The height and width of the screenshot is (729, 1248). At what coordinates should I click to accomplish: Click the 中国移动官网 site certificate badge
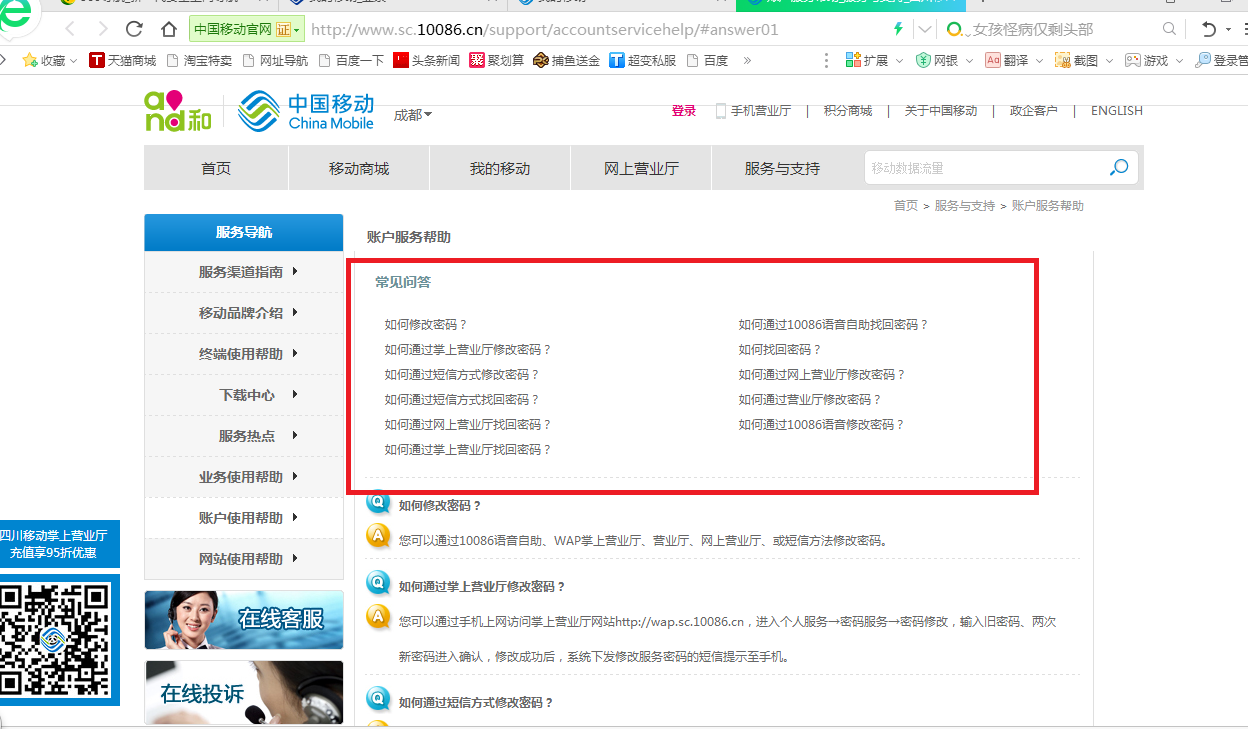246,29
